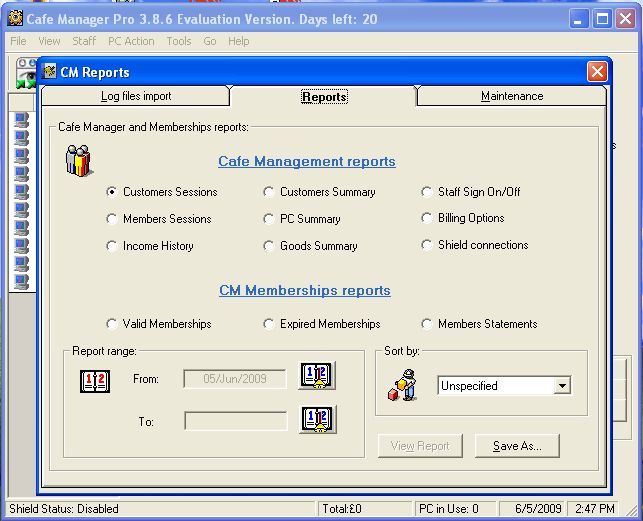Click Shield Status: Disabled in status bar

pyautogui.click(x=64, y=509)
